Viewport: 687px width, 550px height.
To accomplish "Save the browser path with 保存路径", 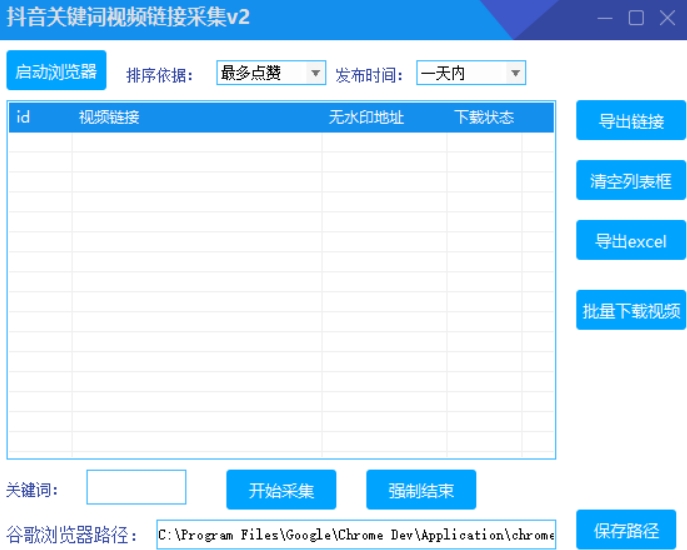I will 626,530.
